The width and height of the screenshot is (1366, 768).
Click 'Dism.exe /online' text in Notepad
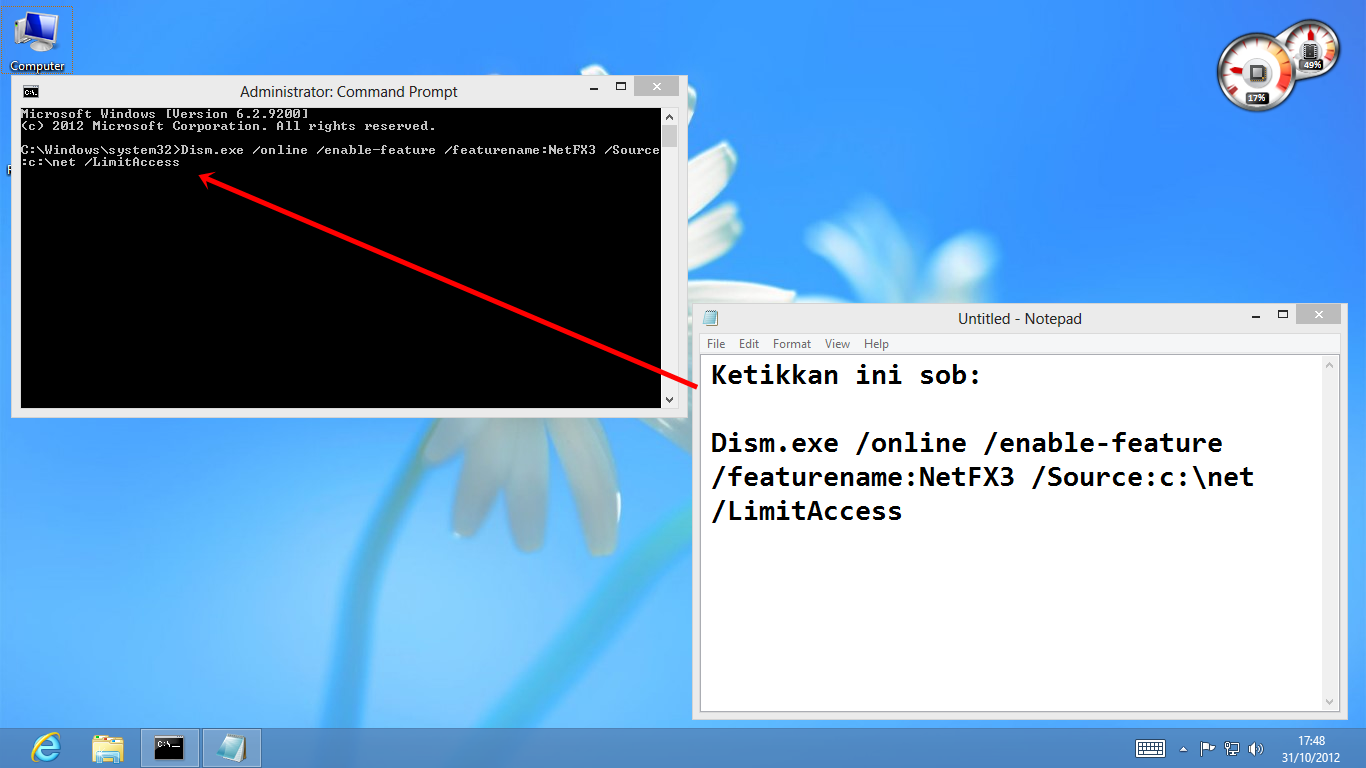839,443
